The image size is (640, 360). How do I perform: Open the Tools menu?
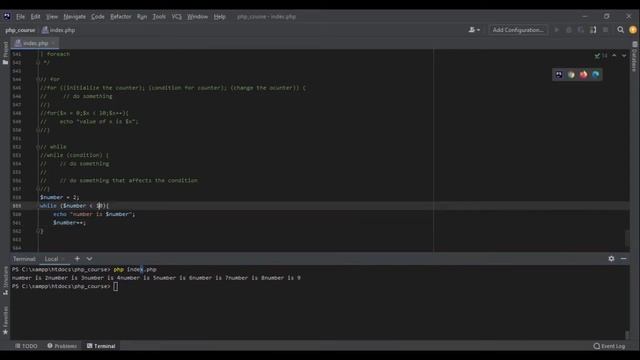(159, 17)
